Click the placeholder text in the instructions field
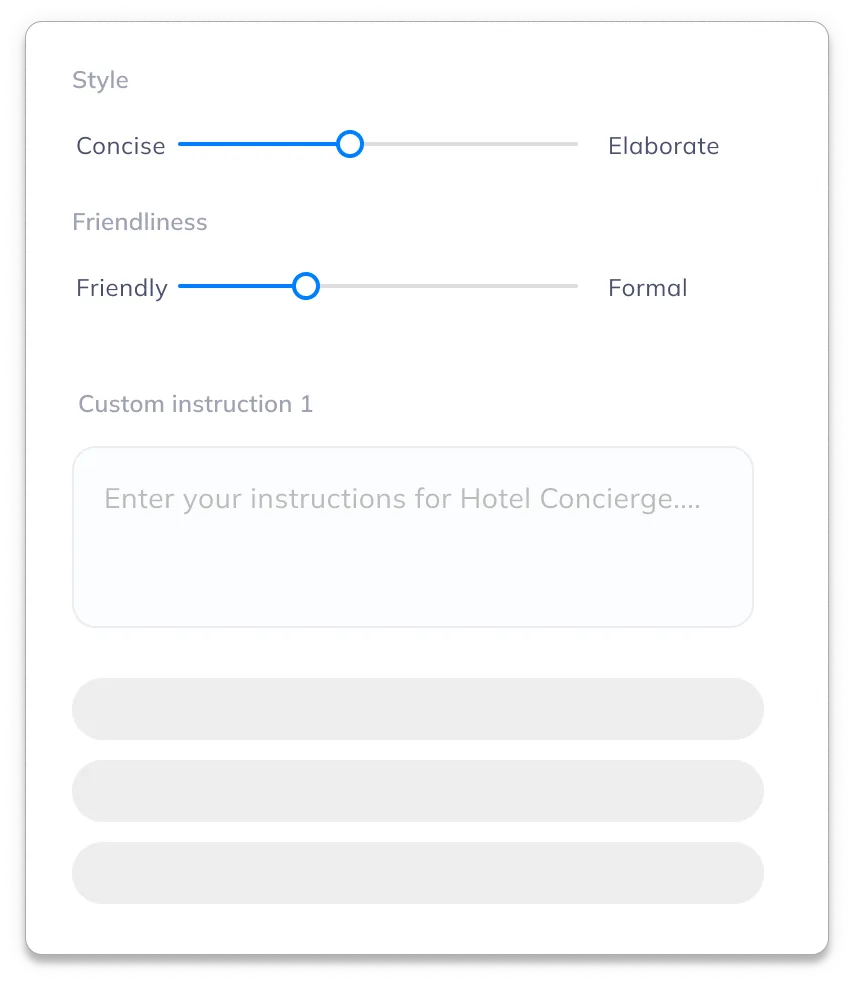Viewport: 853px width, 983px height. [x=404, y=498]
